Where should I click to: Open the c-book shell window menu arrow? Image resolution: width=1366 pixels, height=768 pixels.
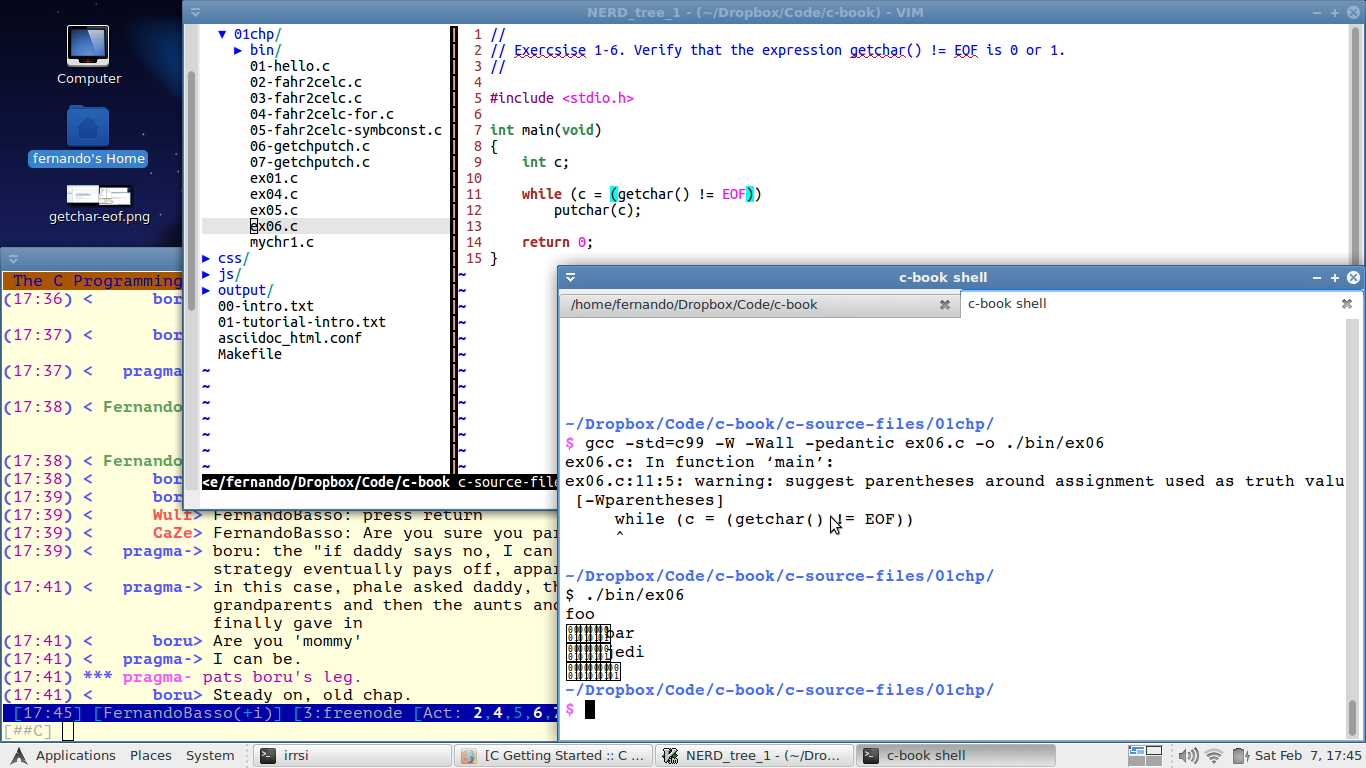click(571, 278)
